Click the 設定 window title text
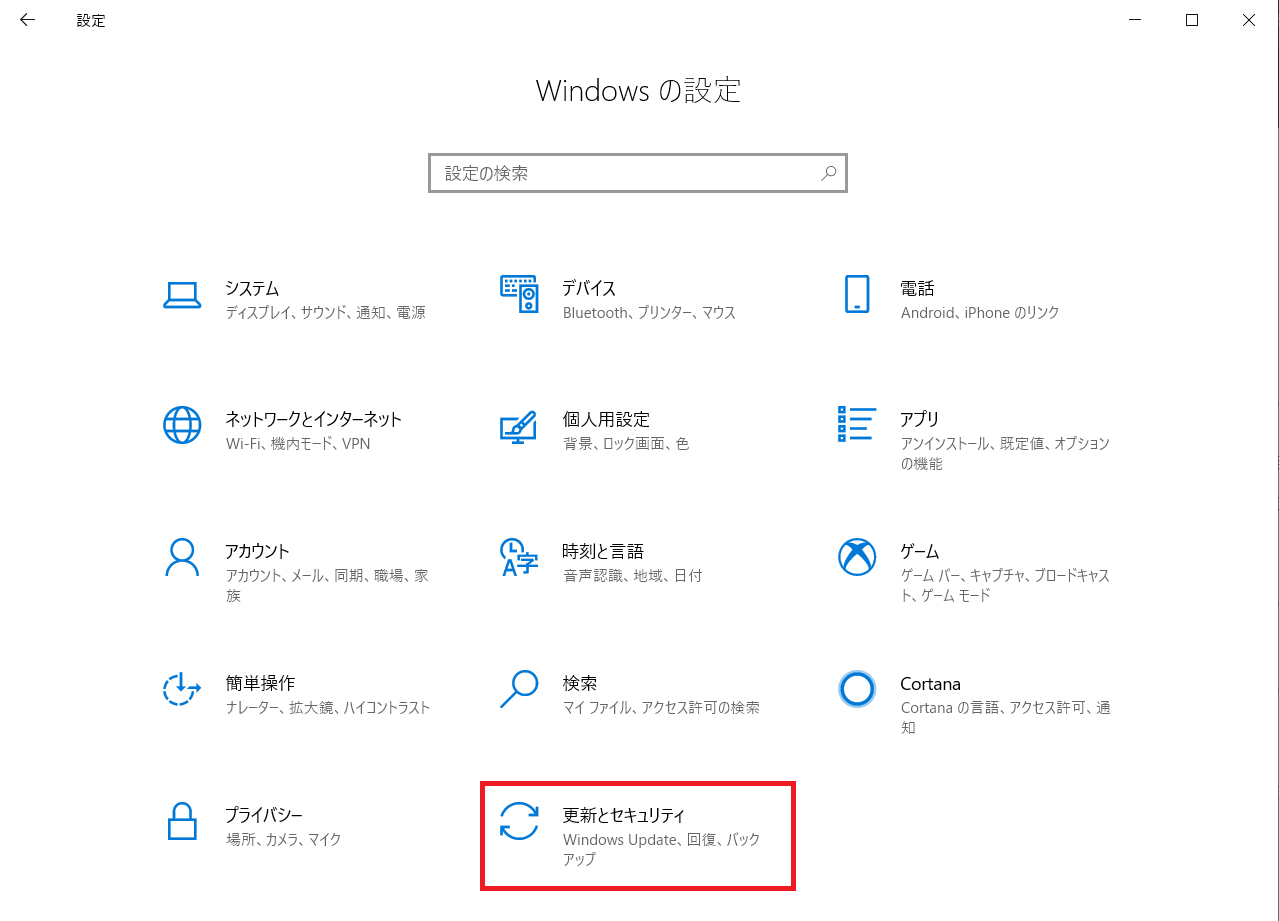The height and width of the screenshot is (921, 1279). (x=91, y=20)
